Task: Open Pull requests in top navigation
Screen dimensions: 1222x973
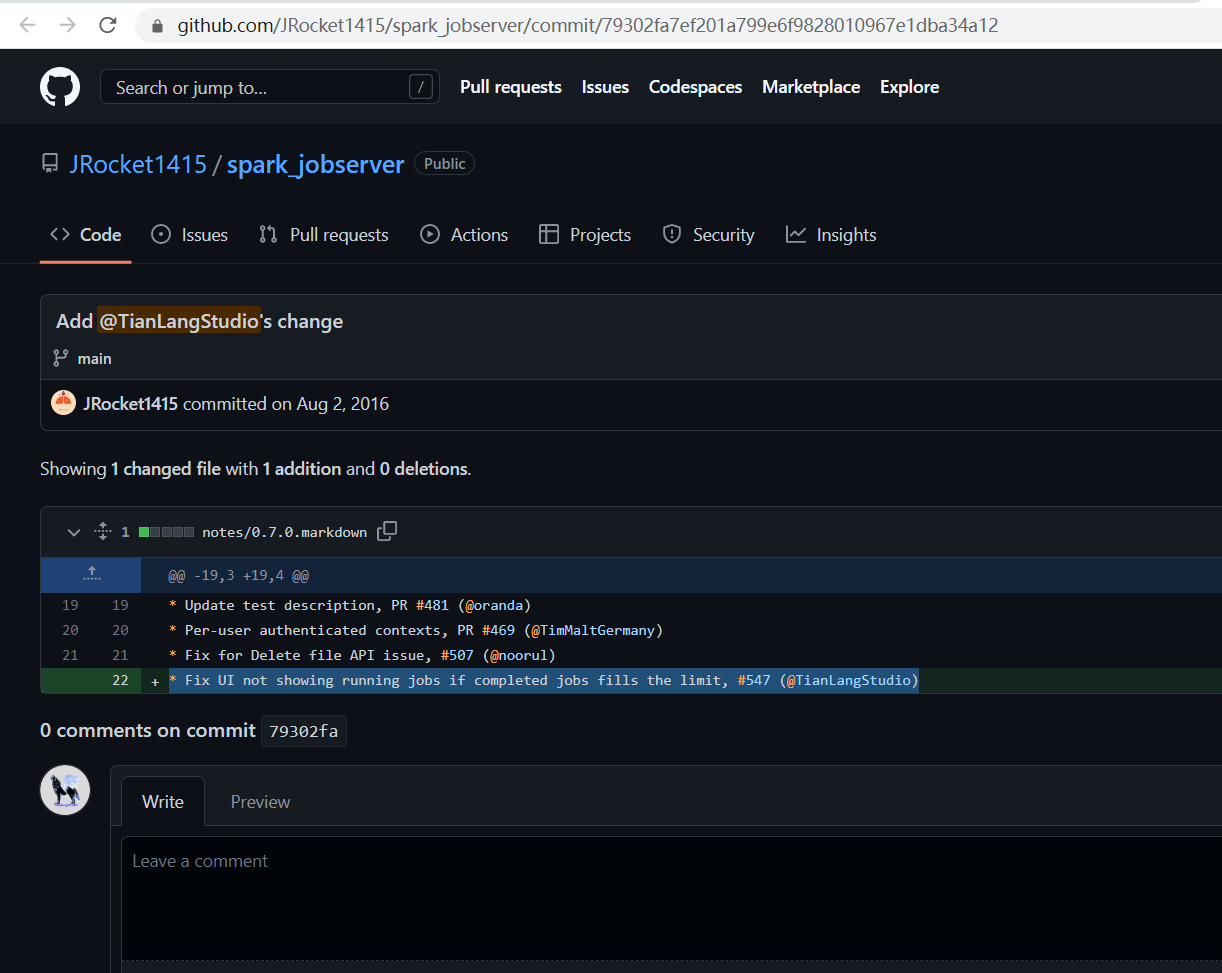Action: click(511, 87)
